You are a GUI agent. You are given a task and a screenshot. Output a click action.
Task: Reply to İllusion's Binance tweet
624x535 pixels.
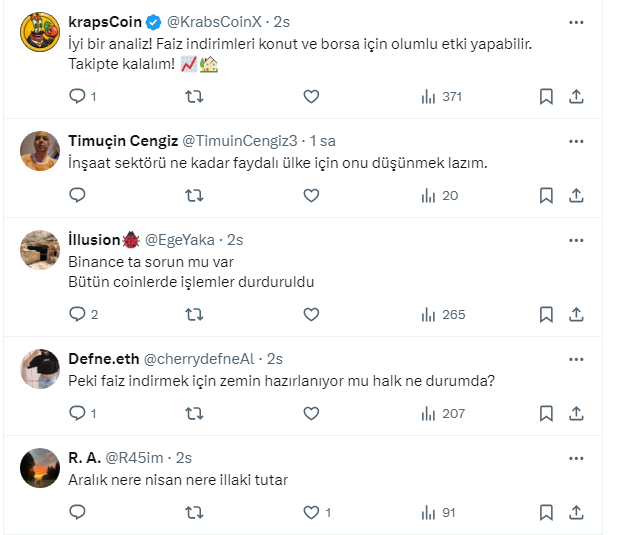point(78,314)
